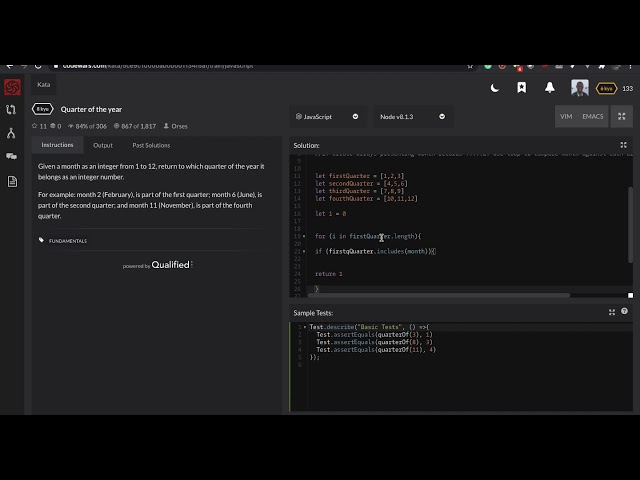Click the line 'let firstQuarter = [1,2,3]'
The width and height of the screenshot is (640, 480).
(x=360, y=176)
